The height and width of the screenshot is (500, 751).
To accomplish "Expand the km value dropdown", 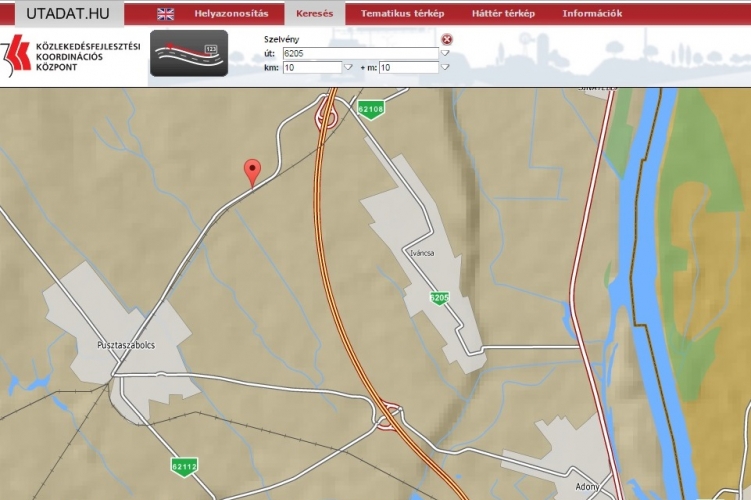I will tap(348, 68).
